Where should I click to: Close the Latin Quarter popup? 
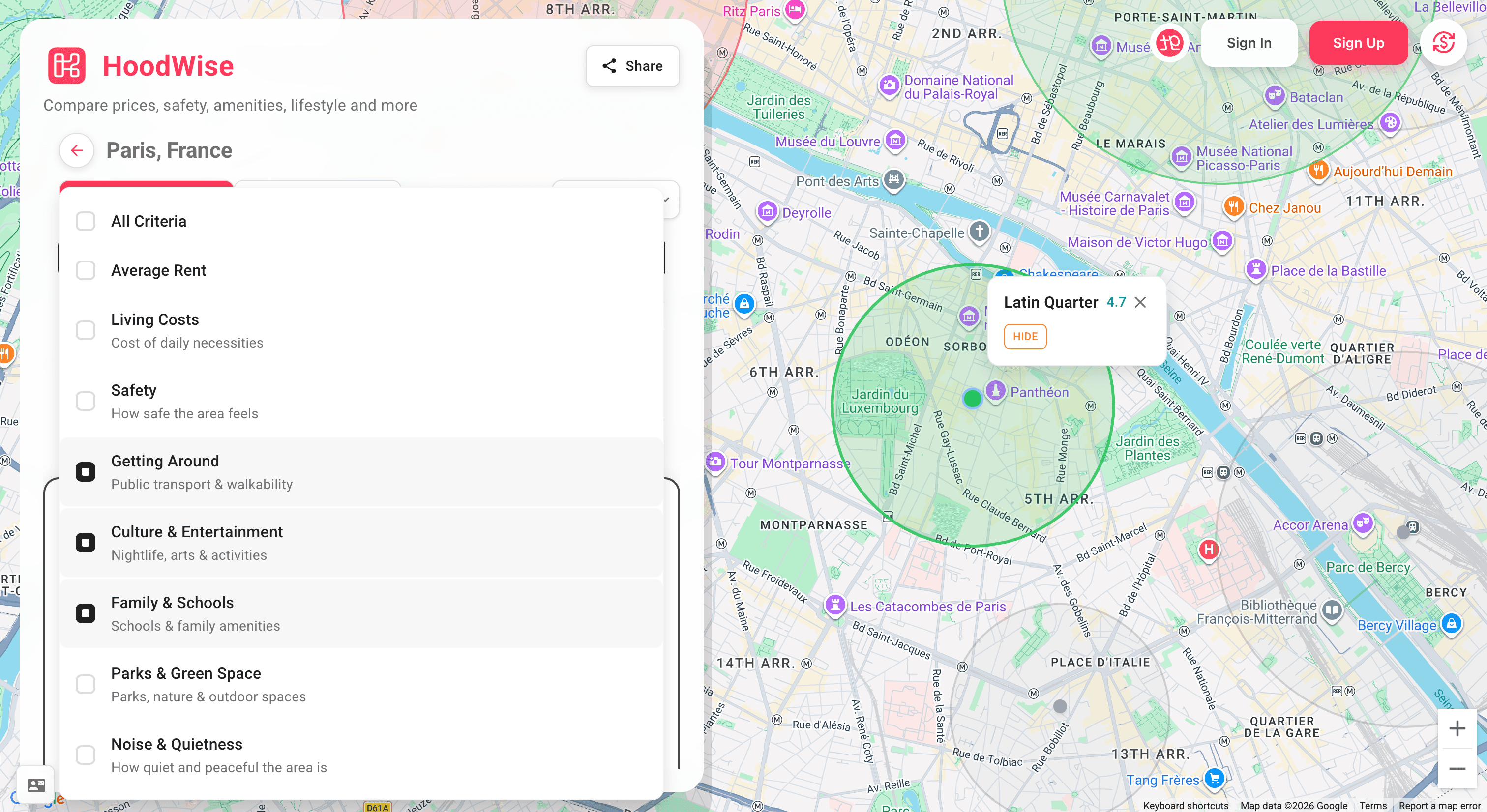[x=1140, y=302]
